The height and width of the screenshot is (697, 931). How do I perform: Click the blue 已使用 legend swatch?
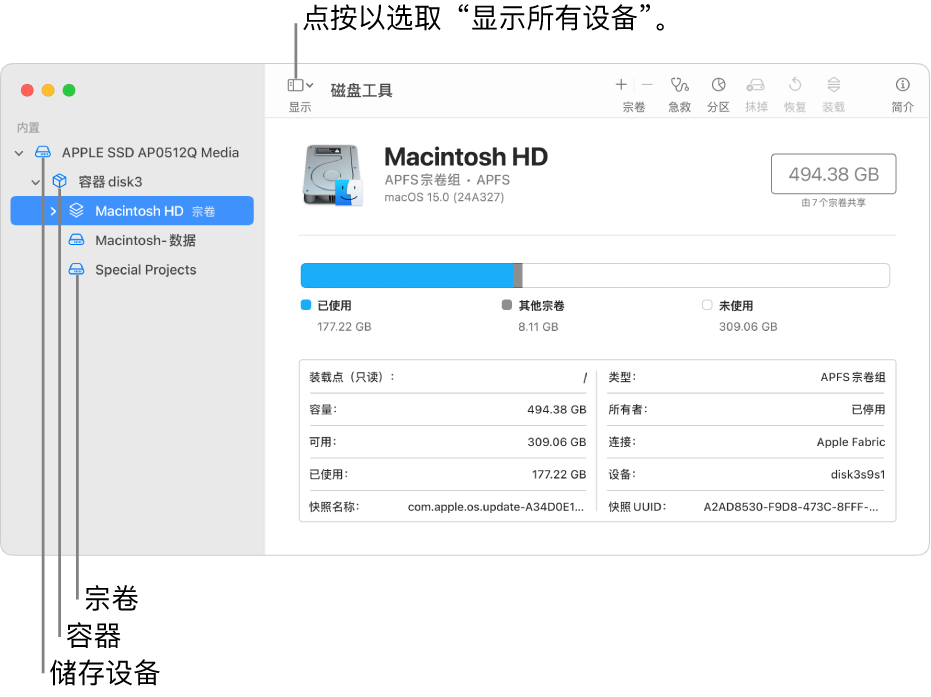tap(306, 305)
